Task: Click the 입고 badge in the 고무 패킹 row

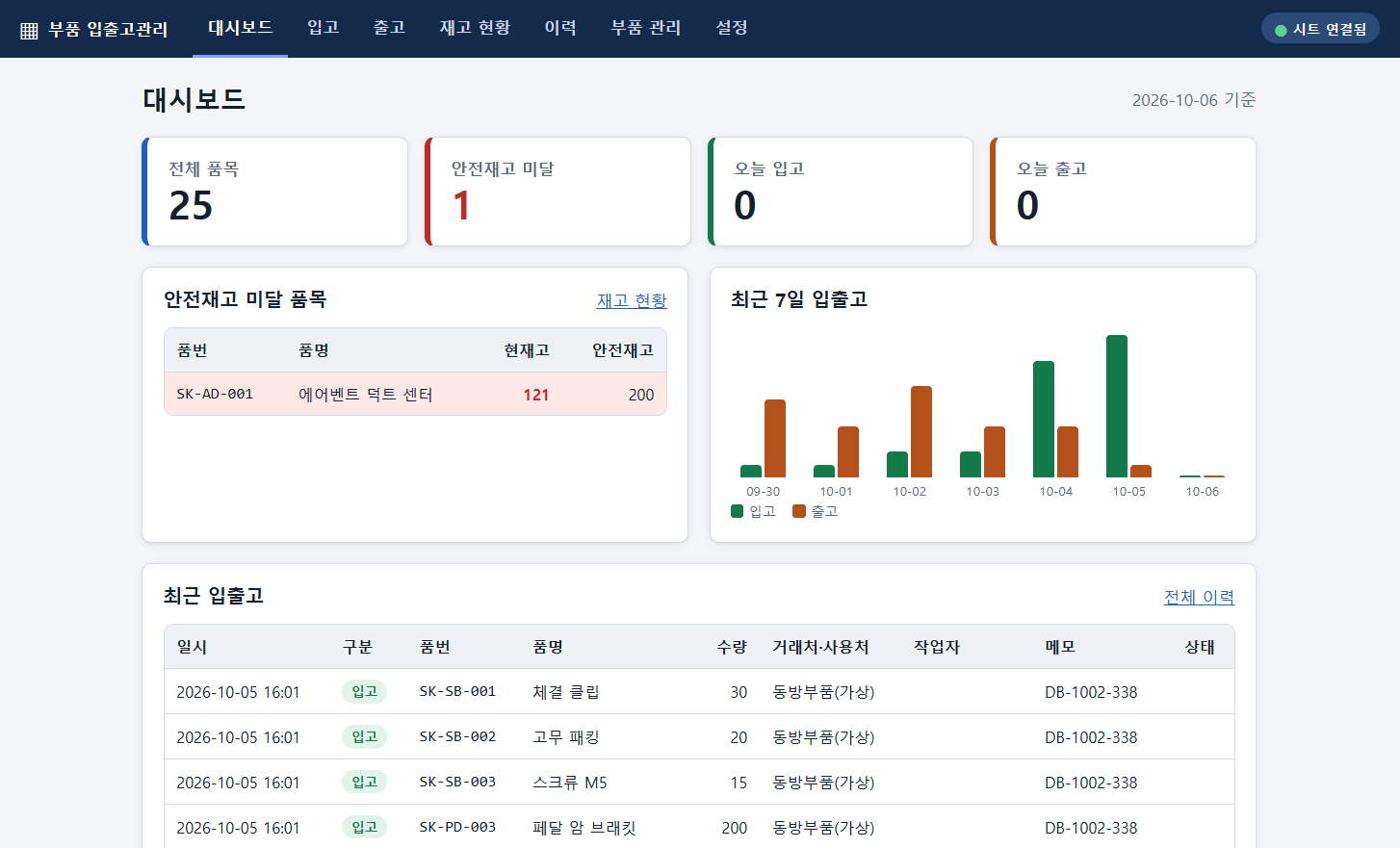Action: point(364,736)
